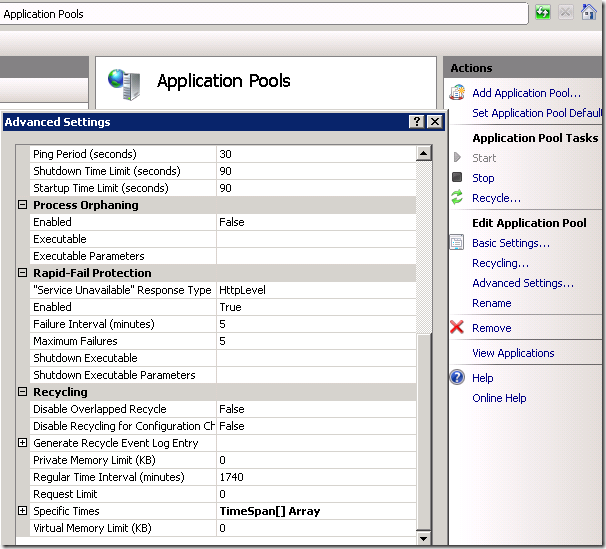Click scrollbar up arrow in settings list
This screenshot has height=549, width=606.
coord(424,153)
